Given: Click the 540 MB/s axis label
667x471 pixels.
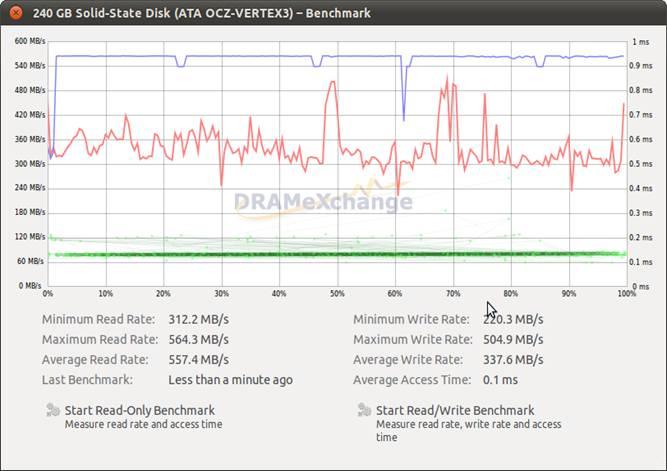Looking at the screenshot, I should (x=30, y=66).
